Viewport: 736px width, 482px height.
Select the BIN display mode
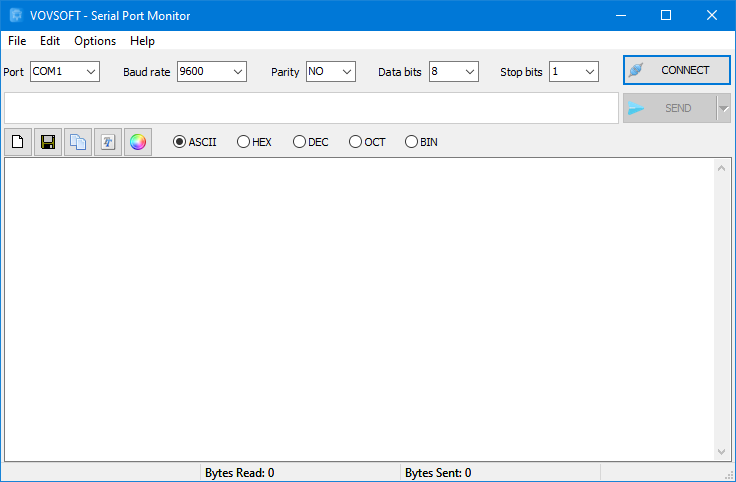[421, 142]
